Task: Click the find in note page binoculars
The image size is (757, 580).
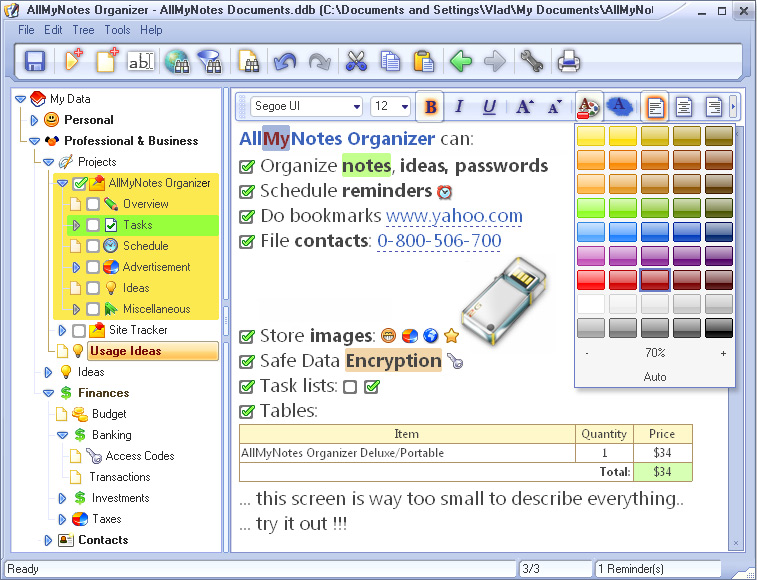Action: (249, 62)
